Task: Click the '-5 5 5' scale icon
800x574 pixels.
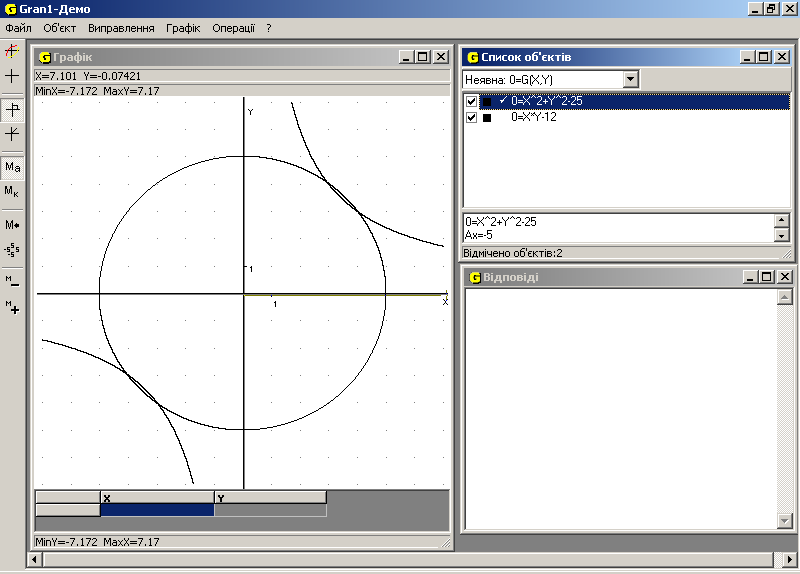Action: (12, 250)
